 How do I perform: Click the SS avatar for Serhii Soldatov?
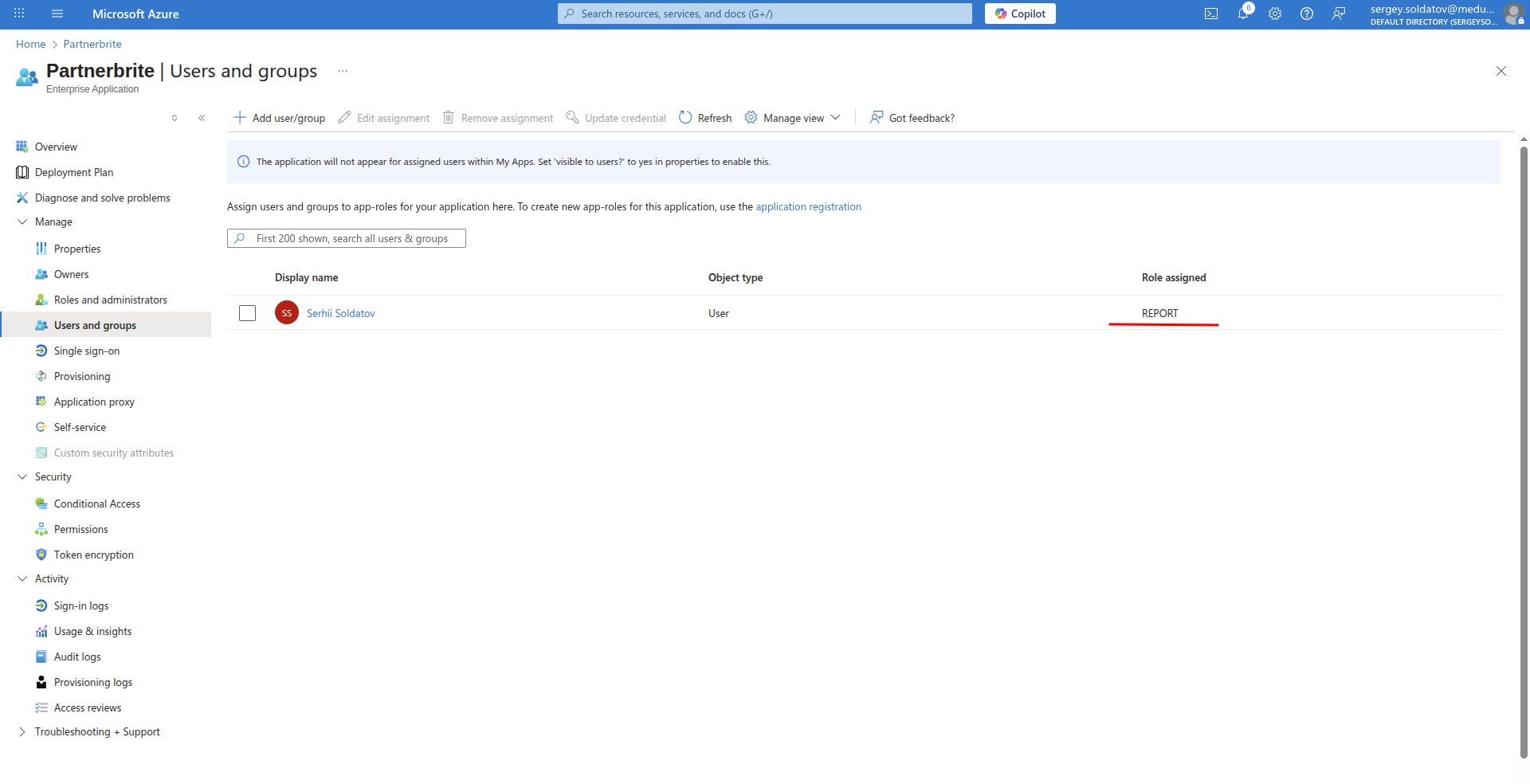click(x=287, y=313)
